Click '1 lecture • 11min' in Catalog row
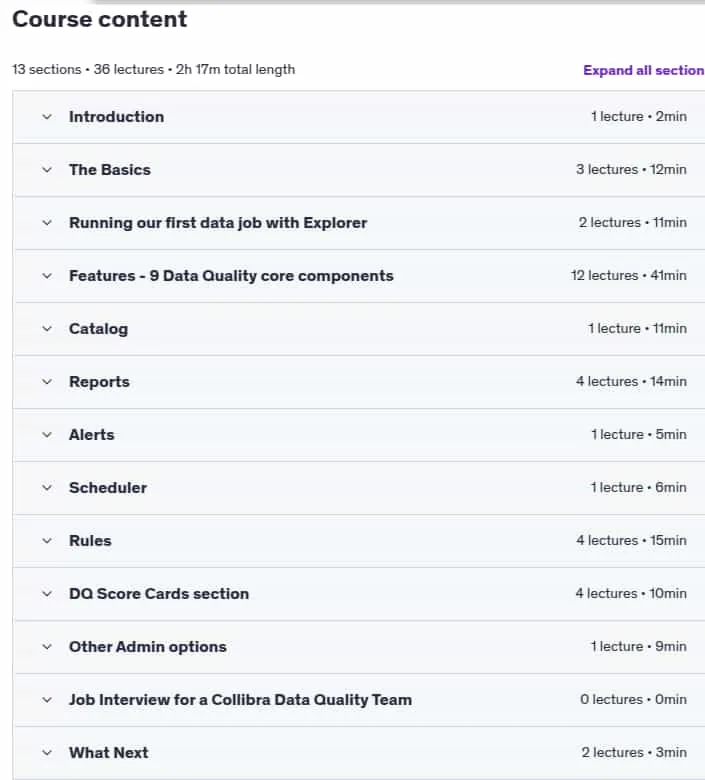This screenshot has width=705, height=780. pos(637,328)
